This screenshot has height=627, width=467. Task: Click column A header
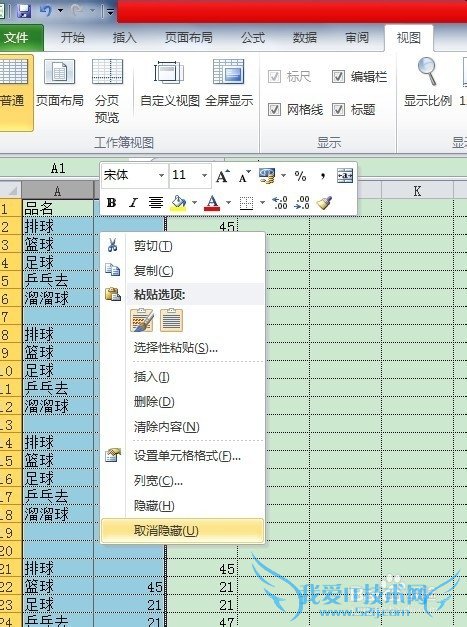pyautogui.click(x=58, y=191)
